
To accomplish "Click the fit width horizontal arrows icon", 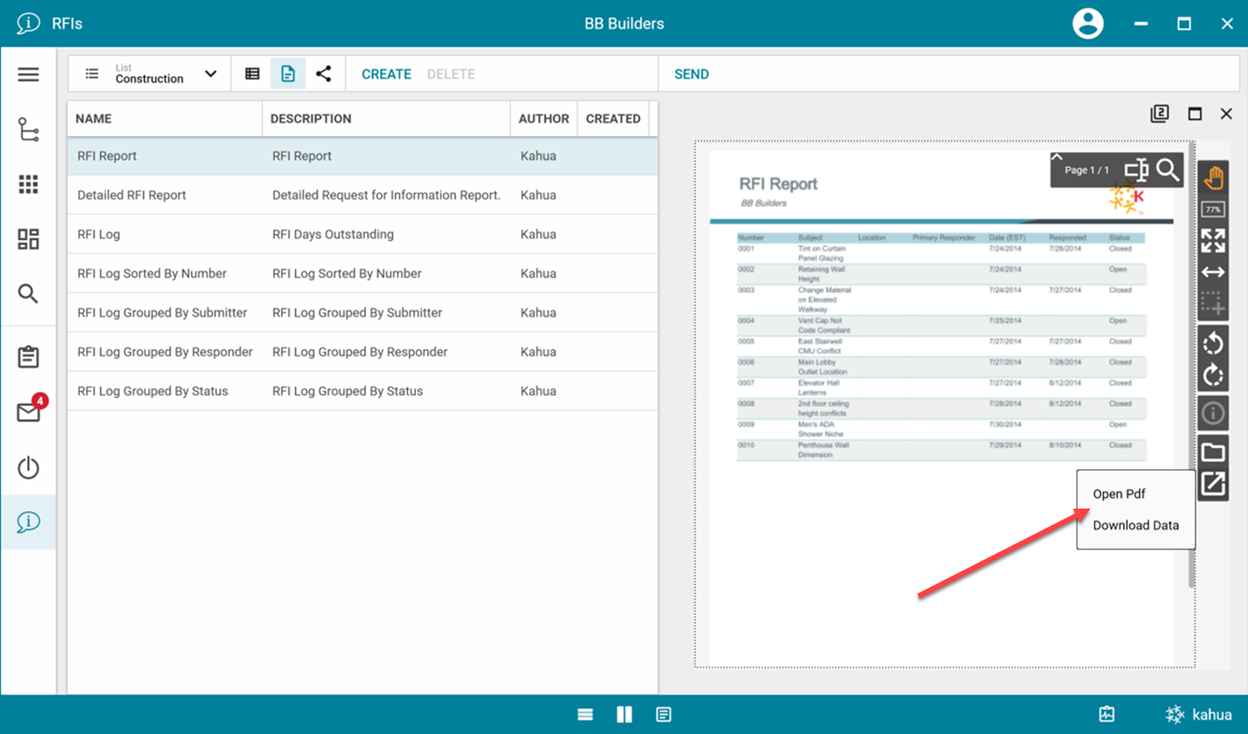I will pyautogui.click(x=1213, y=272).
